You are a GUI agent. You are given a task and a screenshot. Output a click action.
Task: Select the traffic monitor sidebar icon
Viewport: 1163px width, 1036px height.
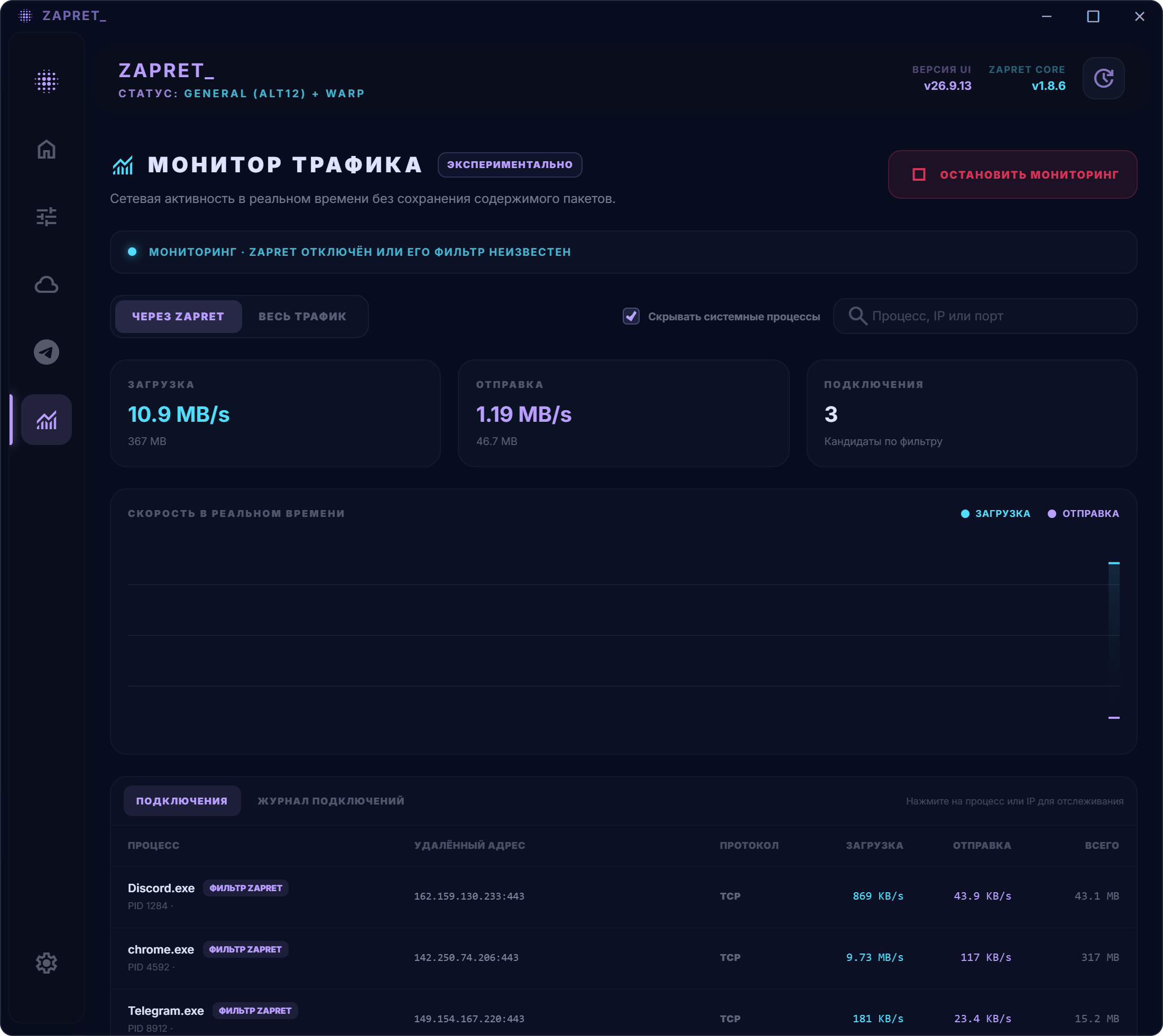(x=46, y=420)
